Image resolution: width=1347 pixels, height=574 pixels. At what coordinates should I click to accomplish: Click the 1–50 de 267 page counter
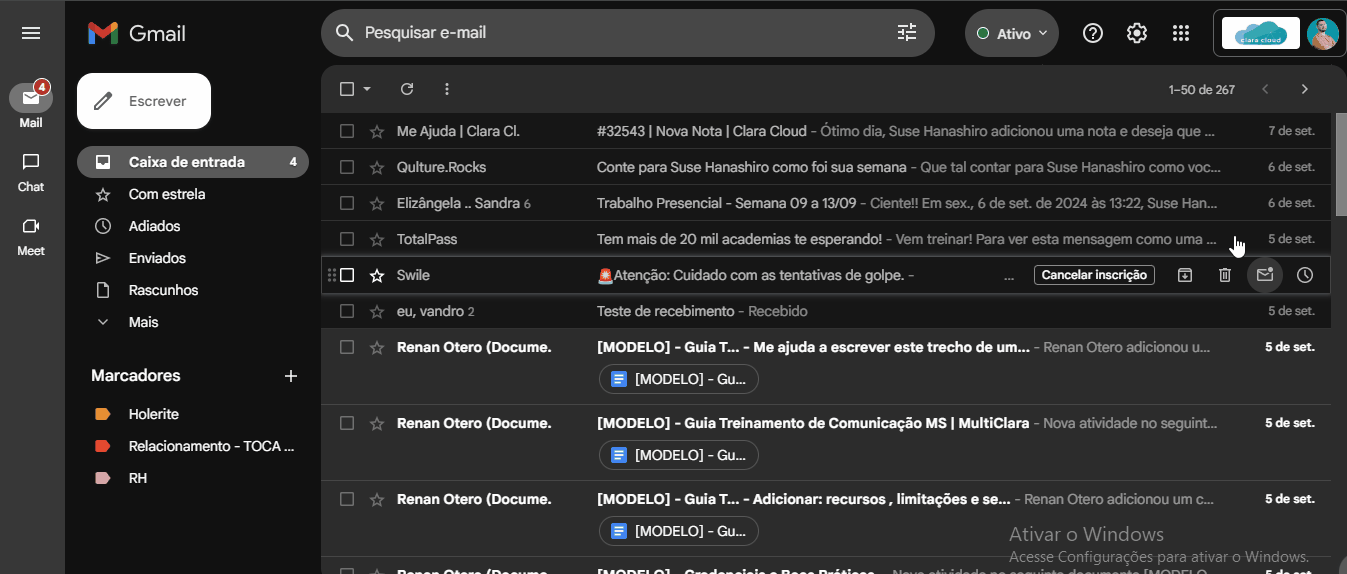pos(1201,90)
